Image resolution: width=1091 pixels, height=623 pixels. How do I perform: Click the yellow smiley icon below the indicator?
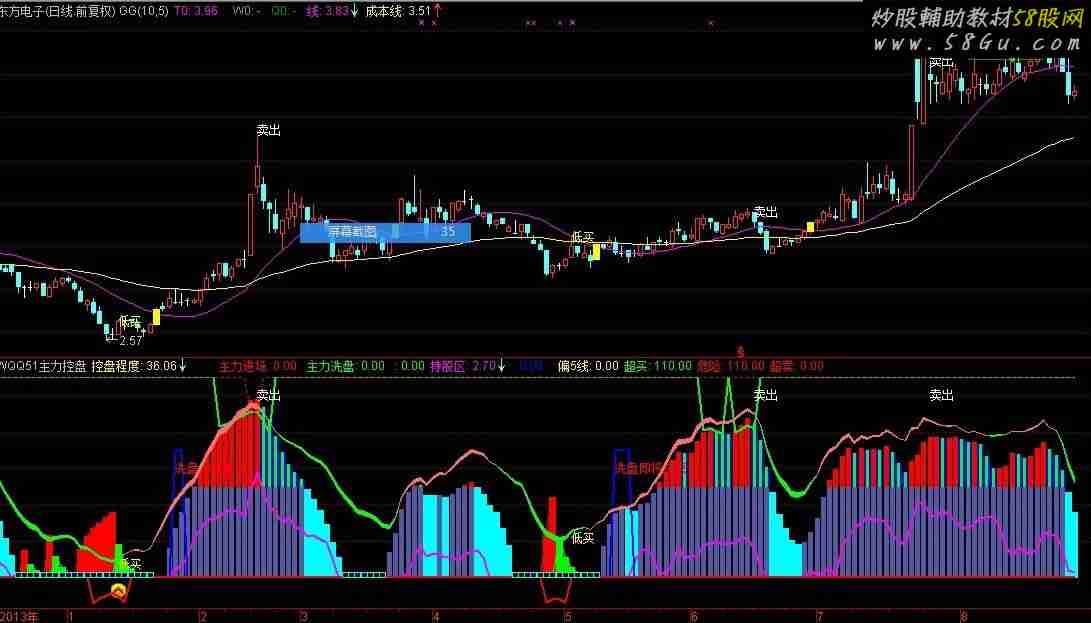119,592
